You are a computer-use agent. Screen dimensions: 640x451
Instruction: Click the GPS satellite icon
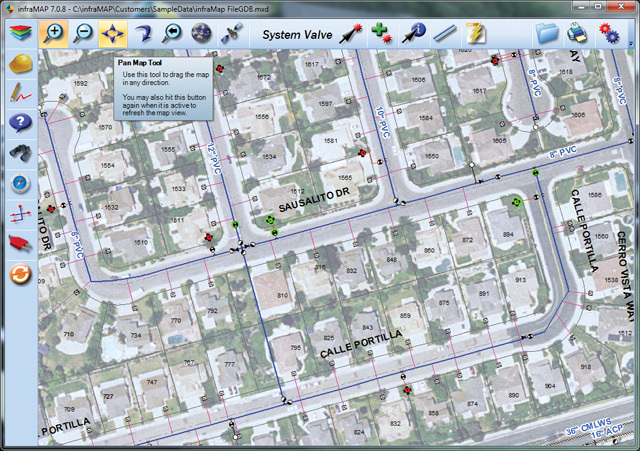(230, 33)
